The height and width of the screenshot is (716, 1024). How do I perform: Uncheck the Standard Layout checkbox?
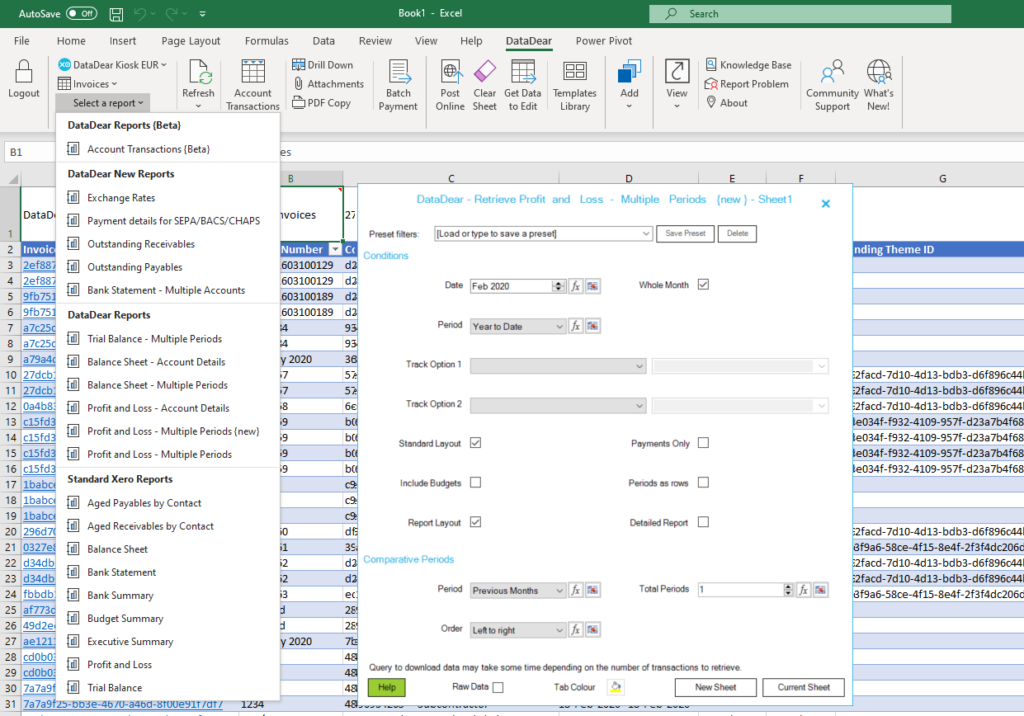click(x=475, y=443)
